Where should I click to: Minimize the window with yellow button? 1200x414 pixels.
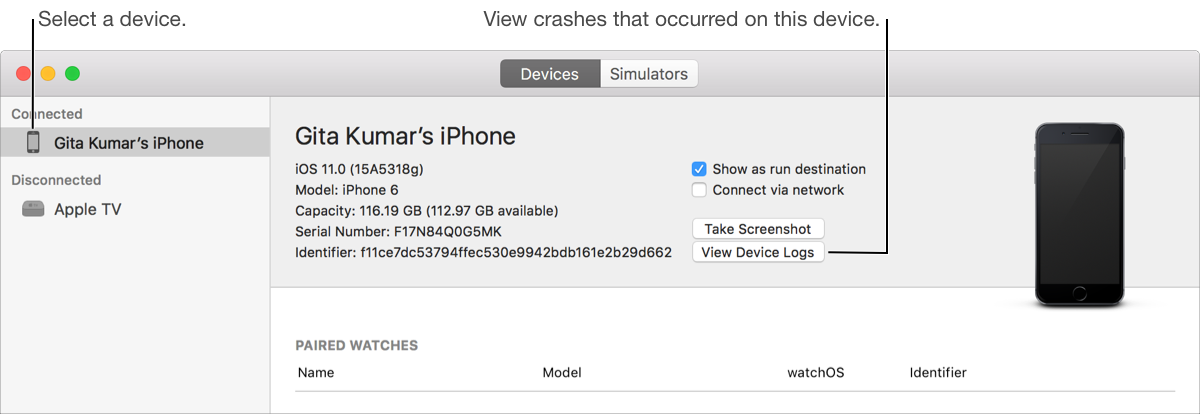48,74
